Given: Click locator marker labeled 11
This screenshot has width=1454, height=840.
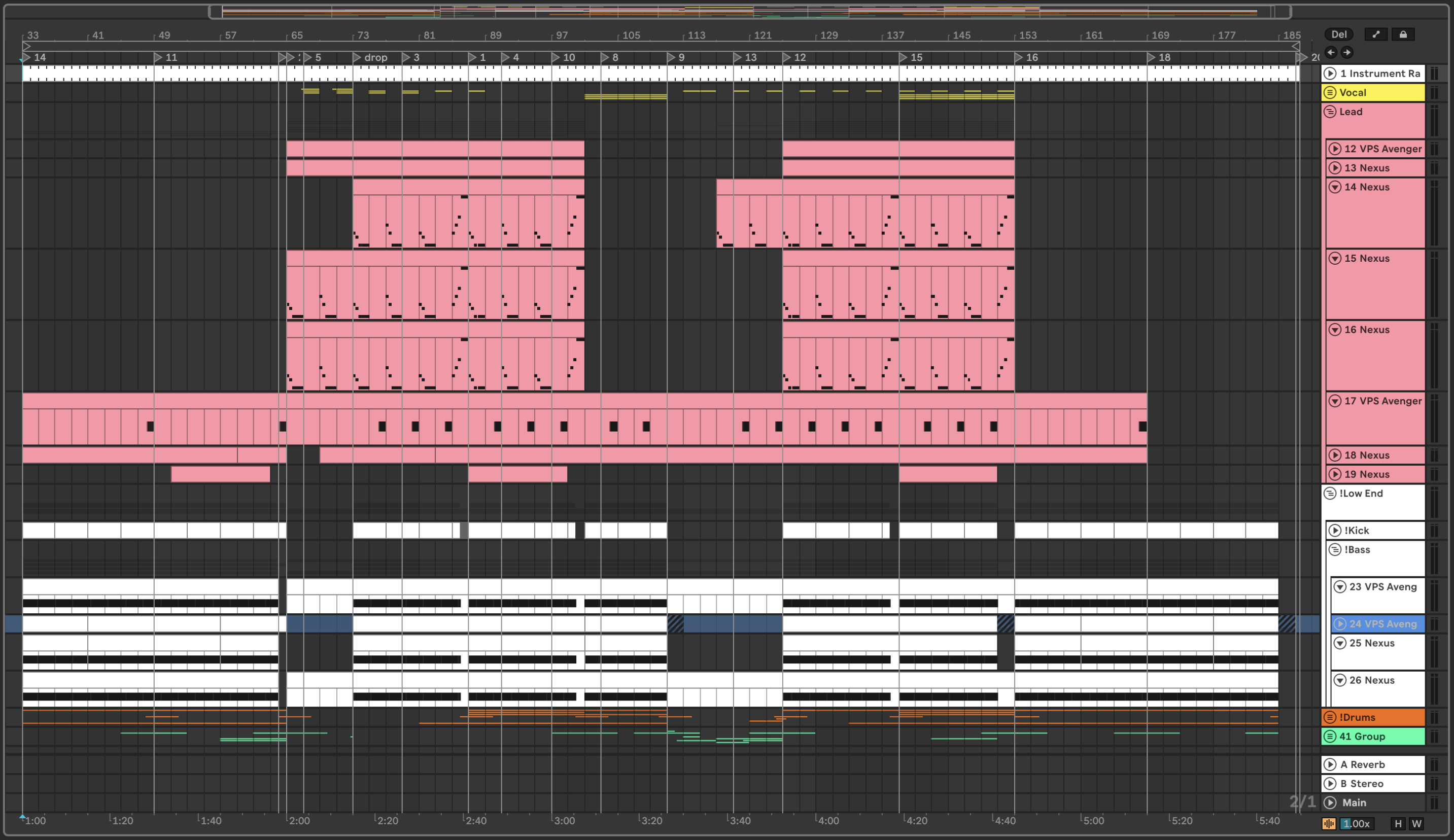Looking at the screenshot, I should [165, 57].
